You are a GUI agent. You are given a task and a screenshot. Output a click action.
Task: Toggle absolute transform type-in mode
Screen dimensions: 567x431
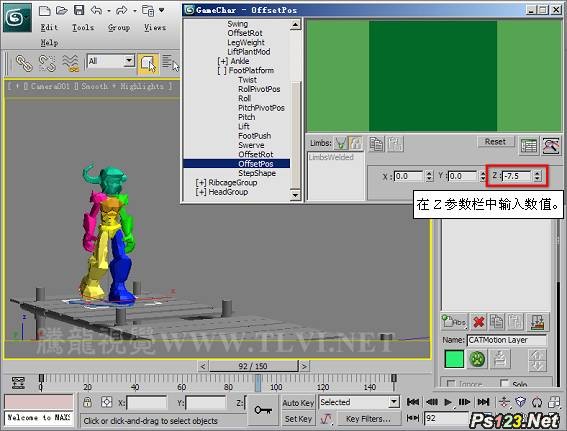(x=106, y=402)
